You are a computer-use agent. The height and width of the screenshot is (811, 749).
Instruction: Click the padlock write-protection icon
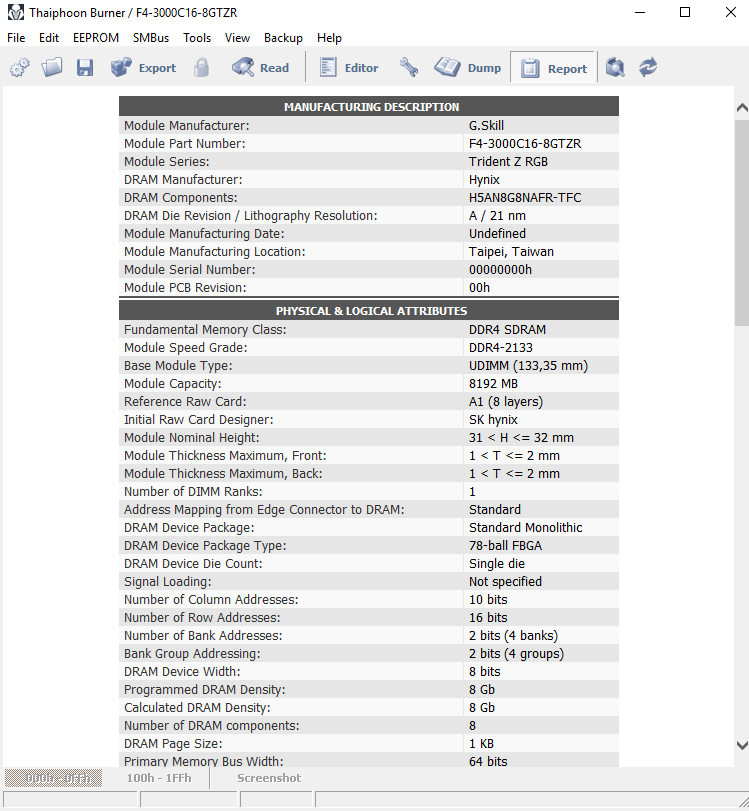201,68
